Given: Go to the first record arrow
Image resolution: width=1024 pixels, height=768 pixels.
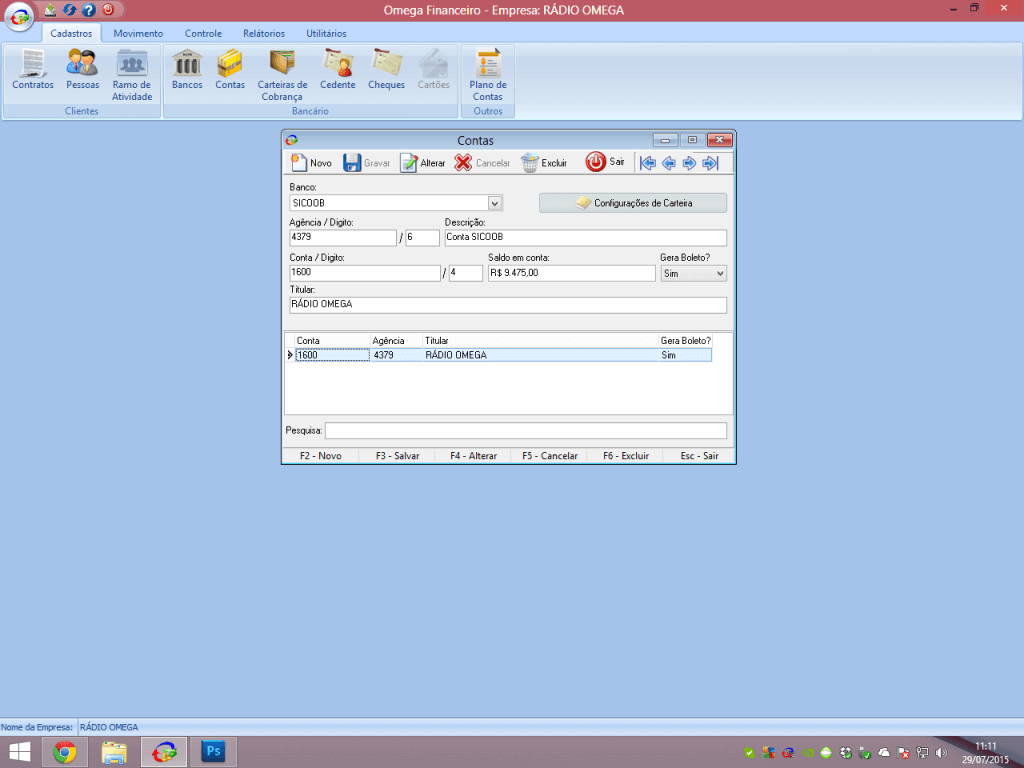Looking at the screenshot, I should pos(647,163).
